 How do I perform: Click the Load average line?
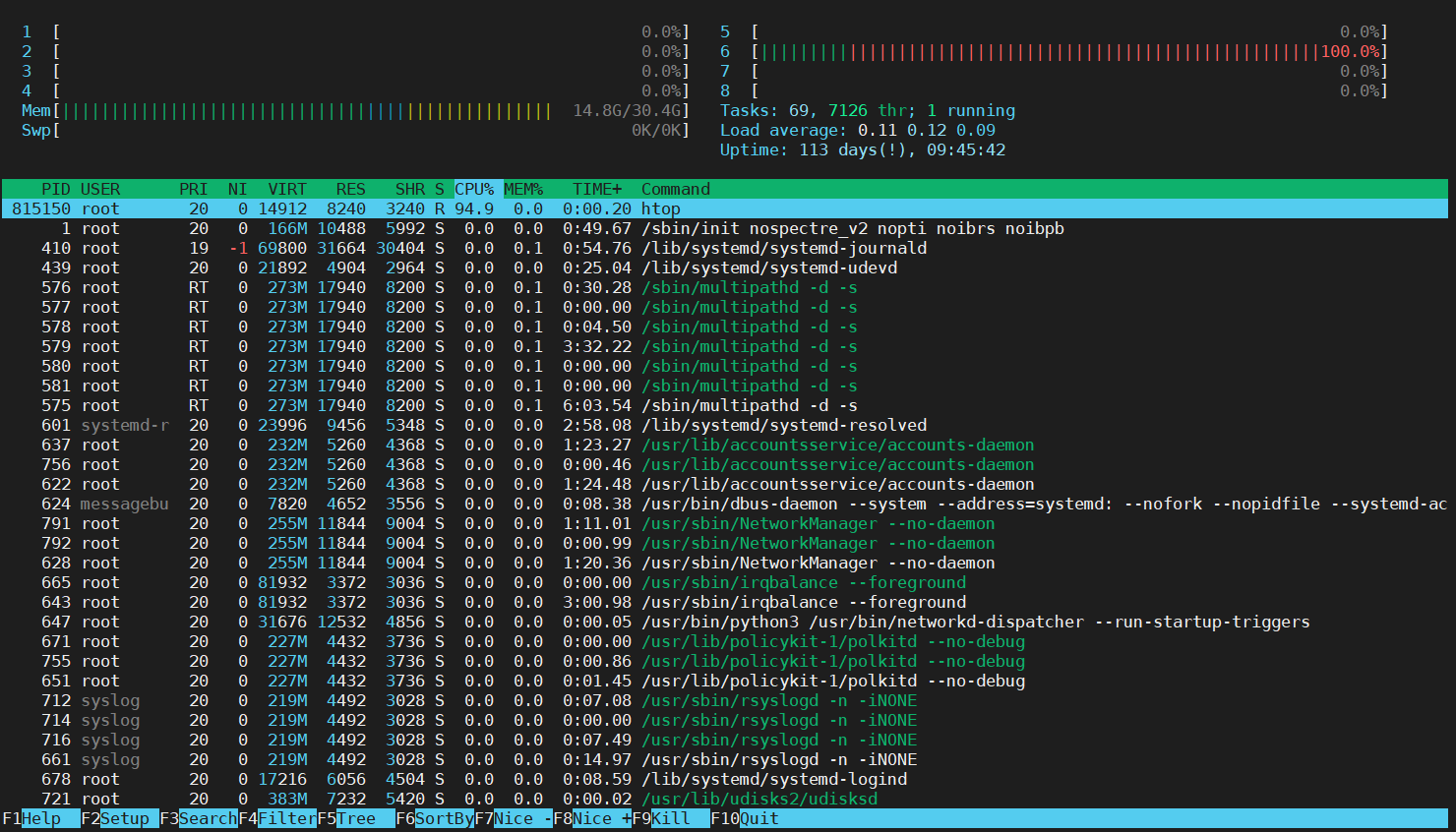tap(858, 130)
